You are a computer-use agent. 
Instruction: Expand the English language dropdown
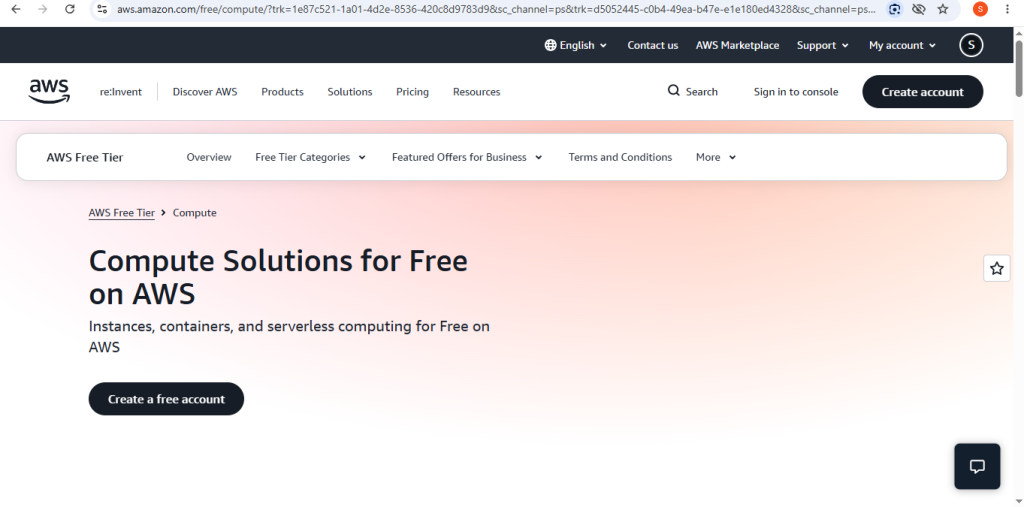tap(576, 45)
